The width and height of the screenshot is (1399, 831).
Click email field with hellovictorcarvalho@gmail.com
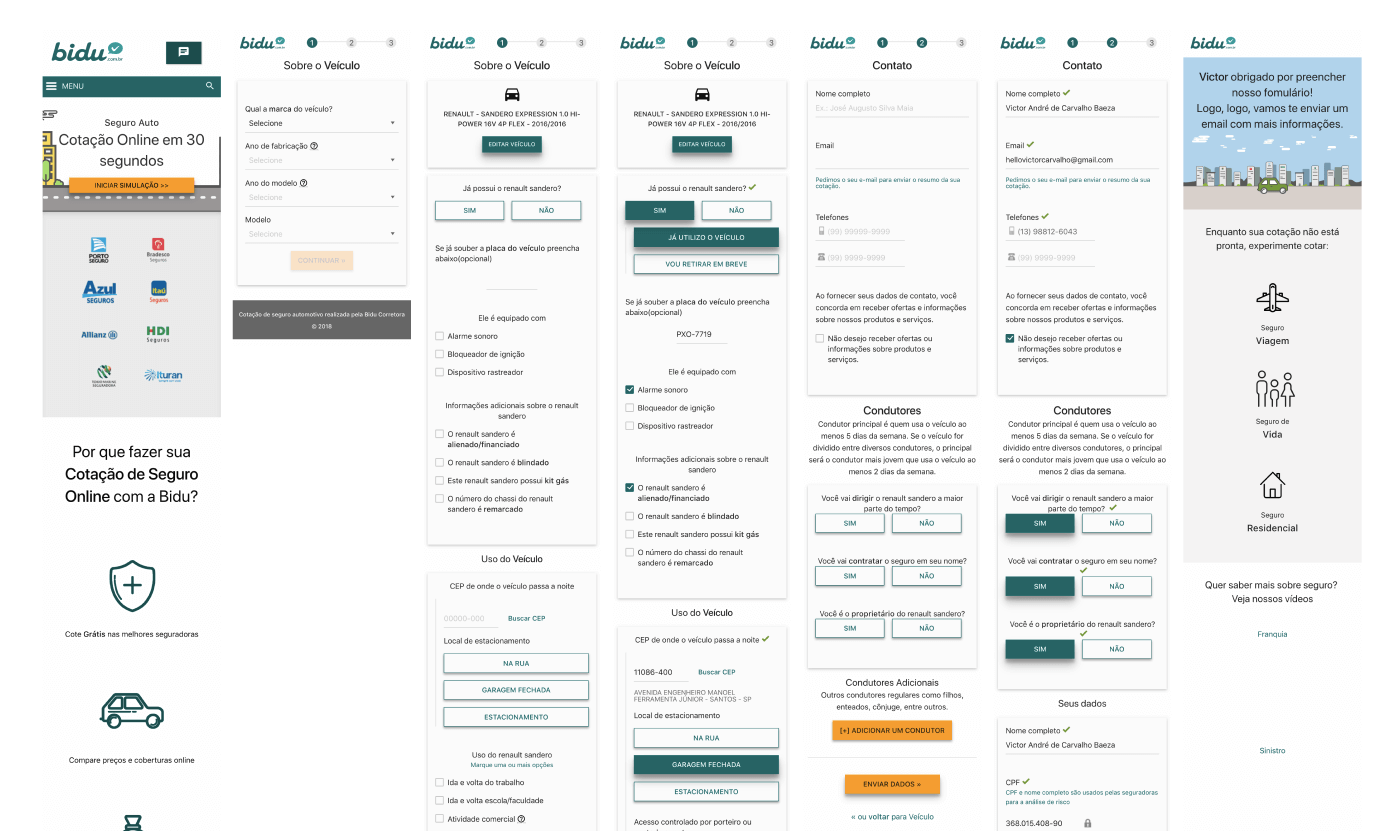coord(1082,160)
